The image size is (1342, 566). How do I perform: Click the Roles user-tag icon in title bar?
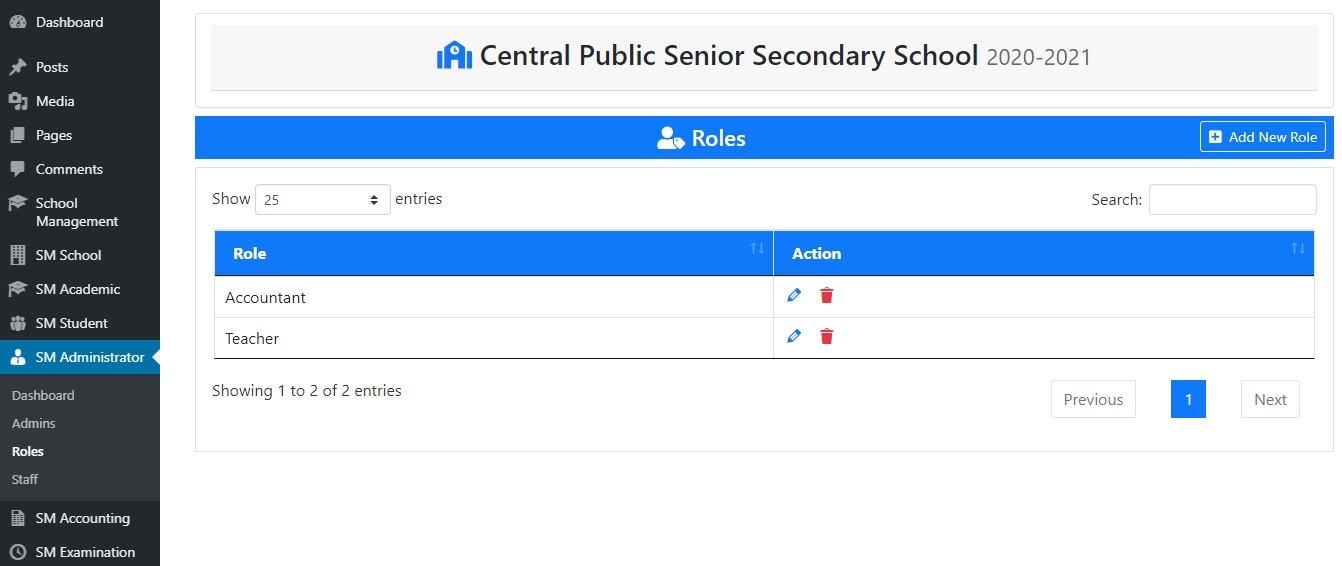[x=669, y=138]
